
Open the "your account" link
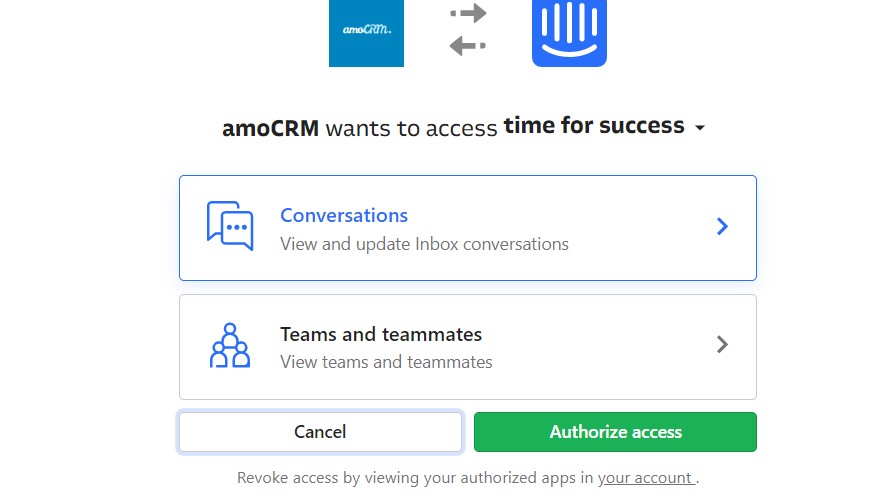646,478
